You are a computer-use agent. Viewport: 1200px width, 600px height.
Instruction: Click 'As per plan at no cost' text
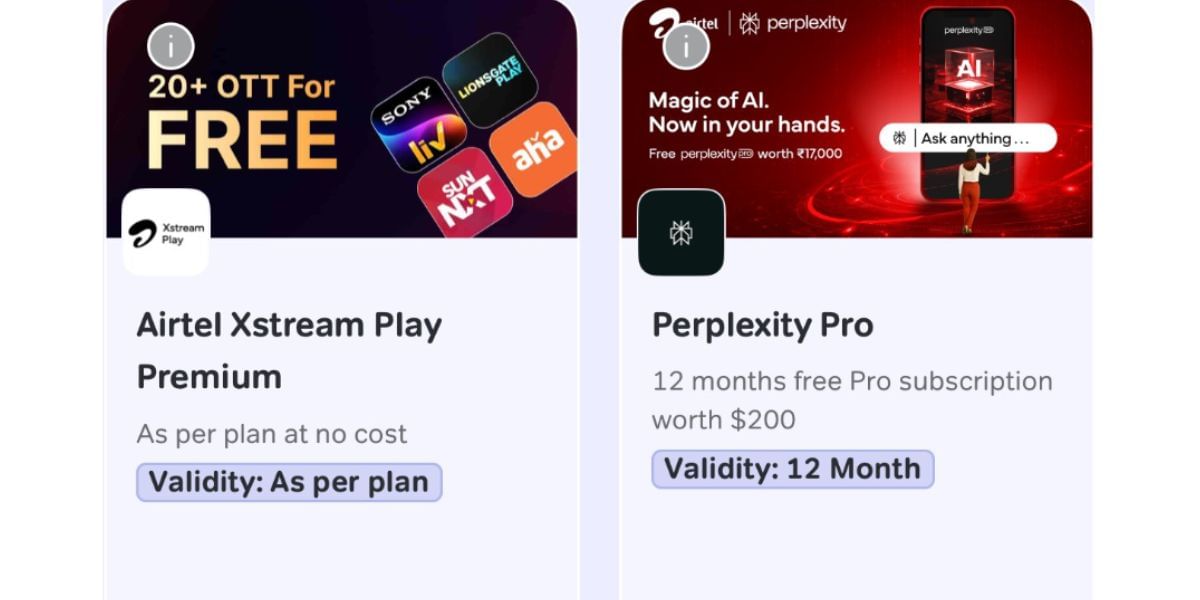(x=272, y=434)
